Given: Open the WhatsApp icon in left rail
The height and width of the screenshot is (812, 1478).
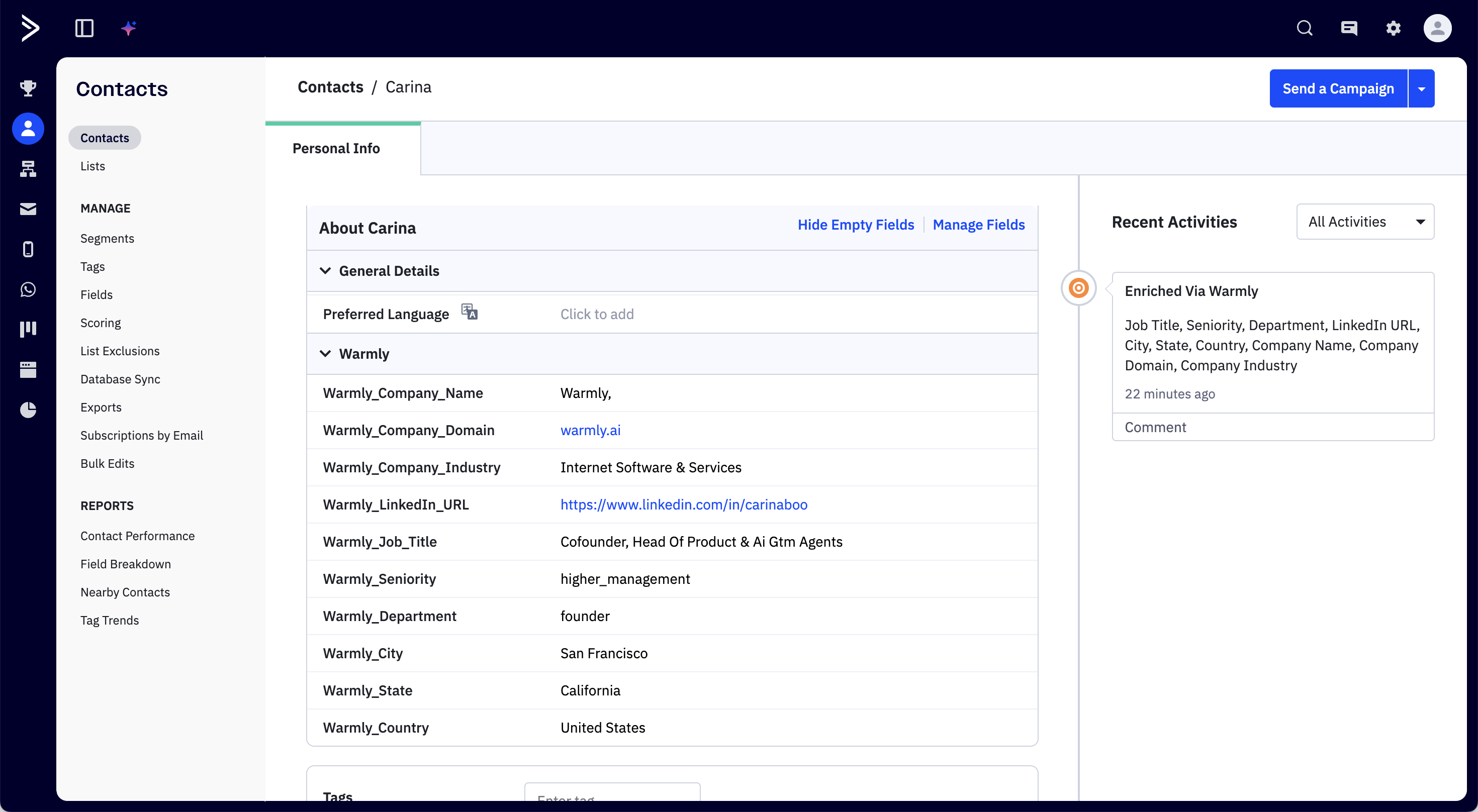Looking at the screenshot, I should click(x=28, y=289).
